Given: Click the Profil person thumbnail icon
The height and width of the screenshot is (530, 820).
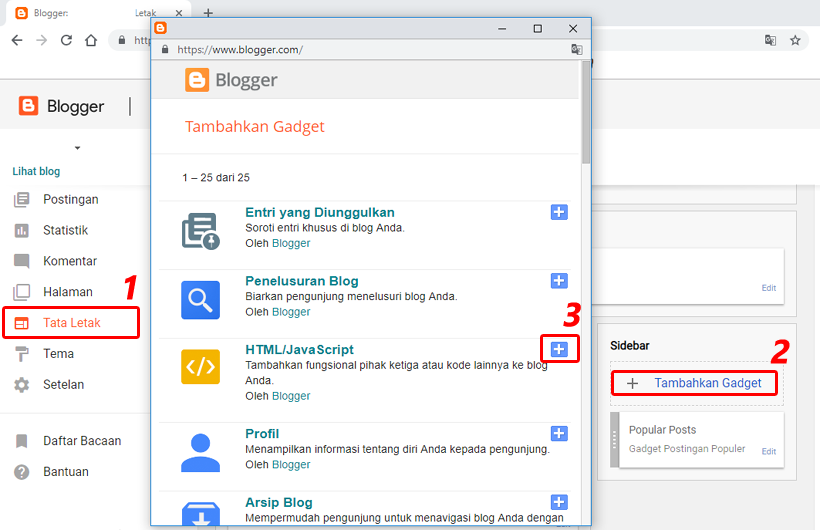Looking at the screenshot, I should click(200, 453).
